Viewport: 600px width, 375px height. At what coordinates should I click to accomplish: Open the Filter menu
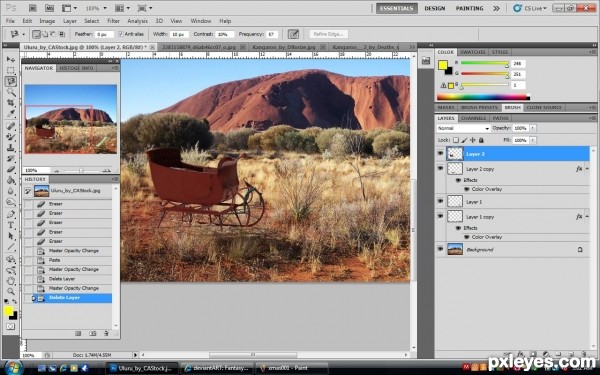[x=113, y=21]
